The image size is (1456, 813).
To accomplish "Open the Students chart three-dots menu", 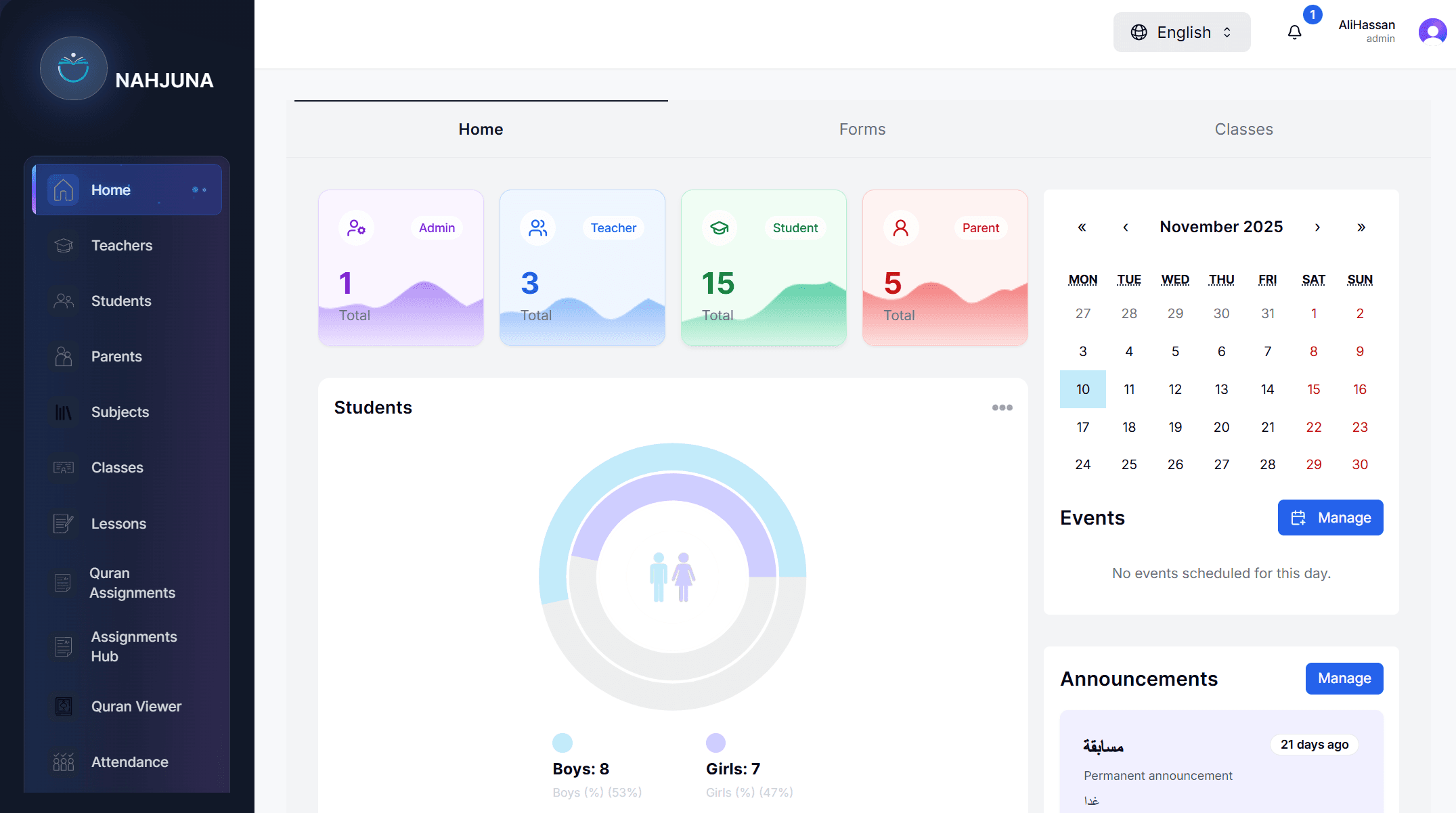I will 1002,408.
